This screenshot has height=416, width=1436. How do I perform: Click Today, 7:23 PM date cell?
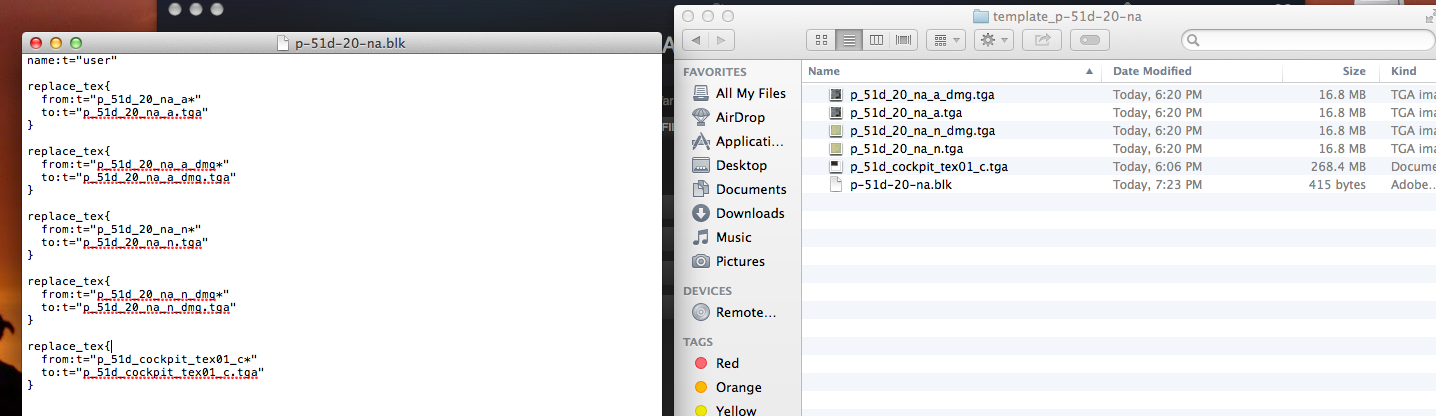(x=1158, y=184)
